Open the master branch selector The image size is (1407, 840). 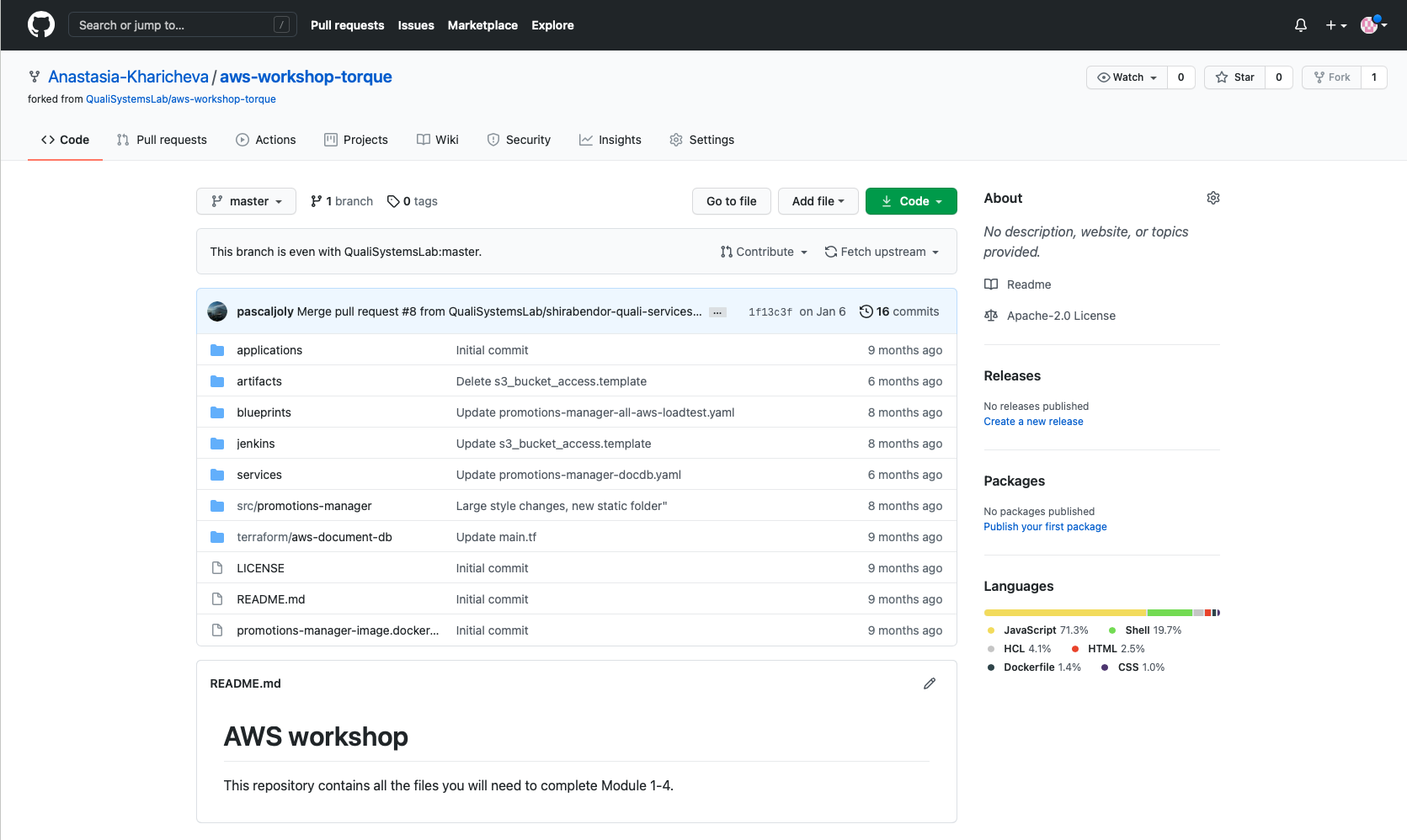(x=246, y=201)
